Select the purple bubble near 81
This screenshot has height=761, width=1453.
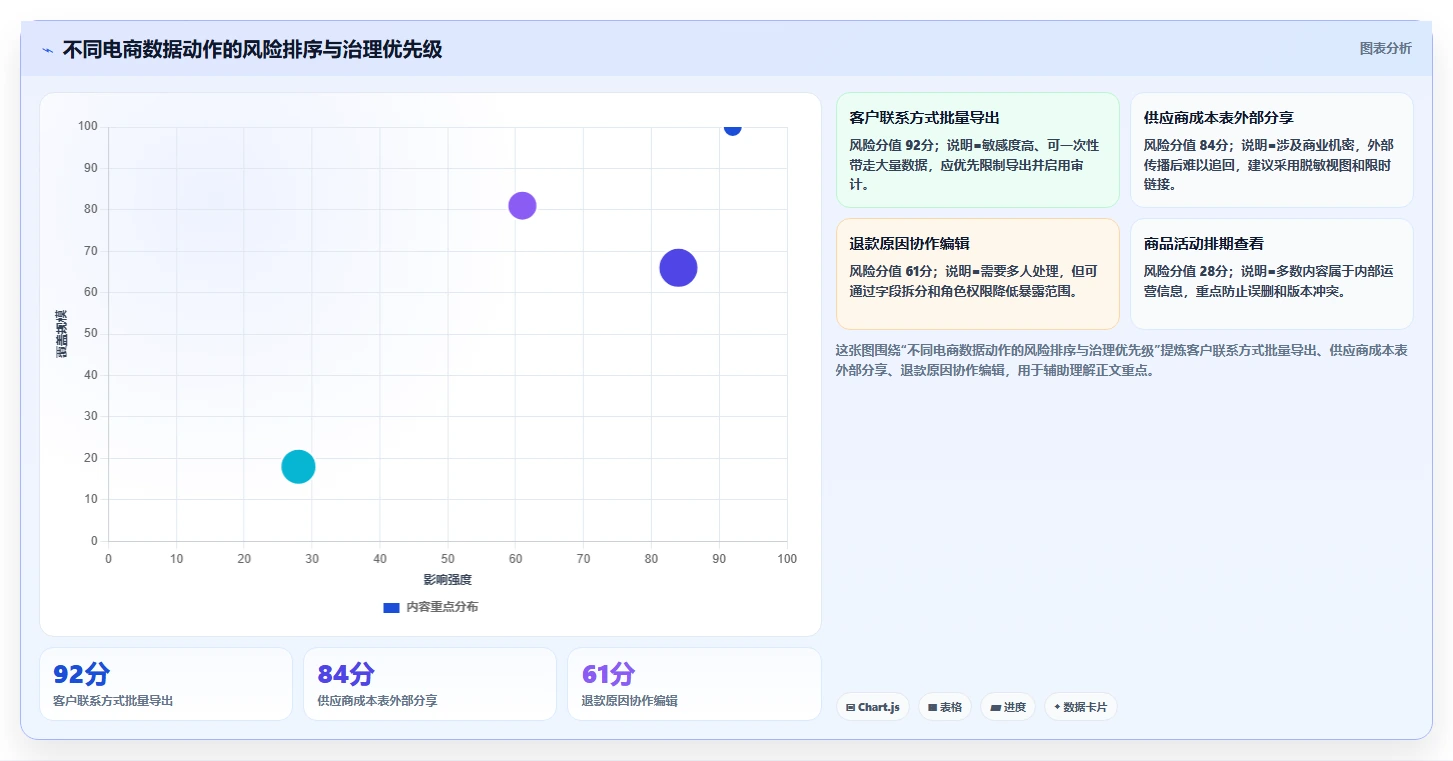(x=522, y=205)
